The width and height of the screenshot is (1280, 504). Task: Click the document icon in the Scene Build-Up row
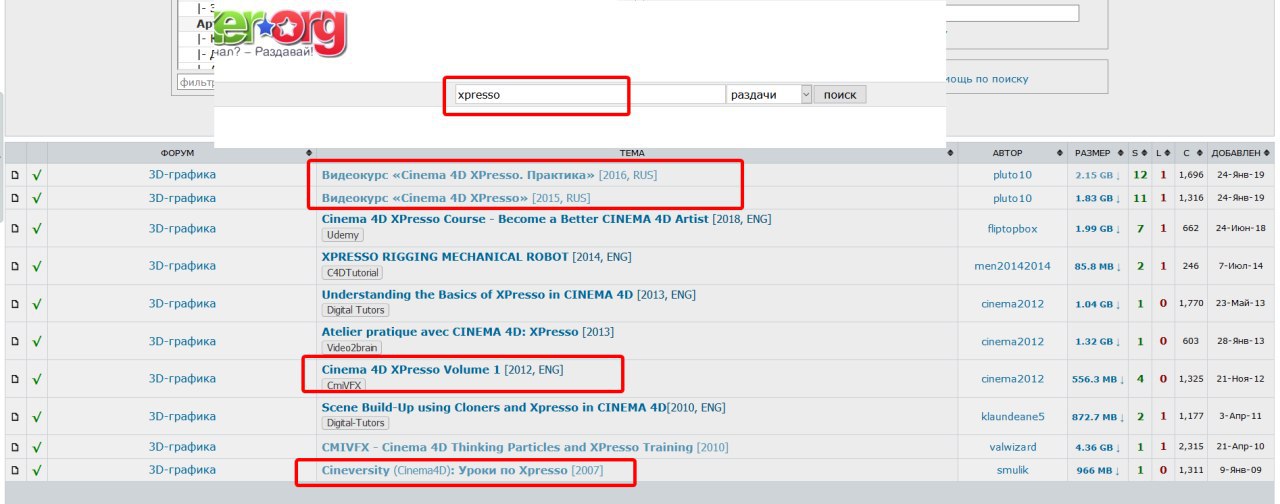coord(15,416)
